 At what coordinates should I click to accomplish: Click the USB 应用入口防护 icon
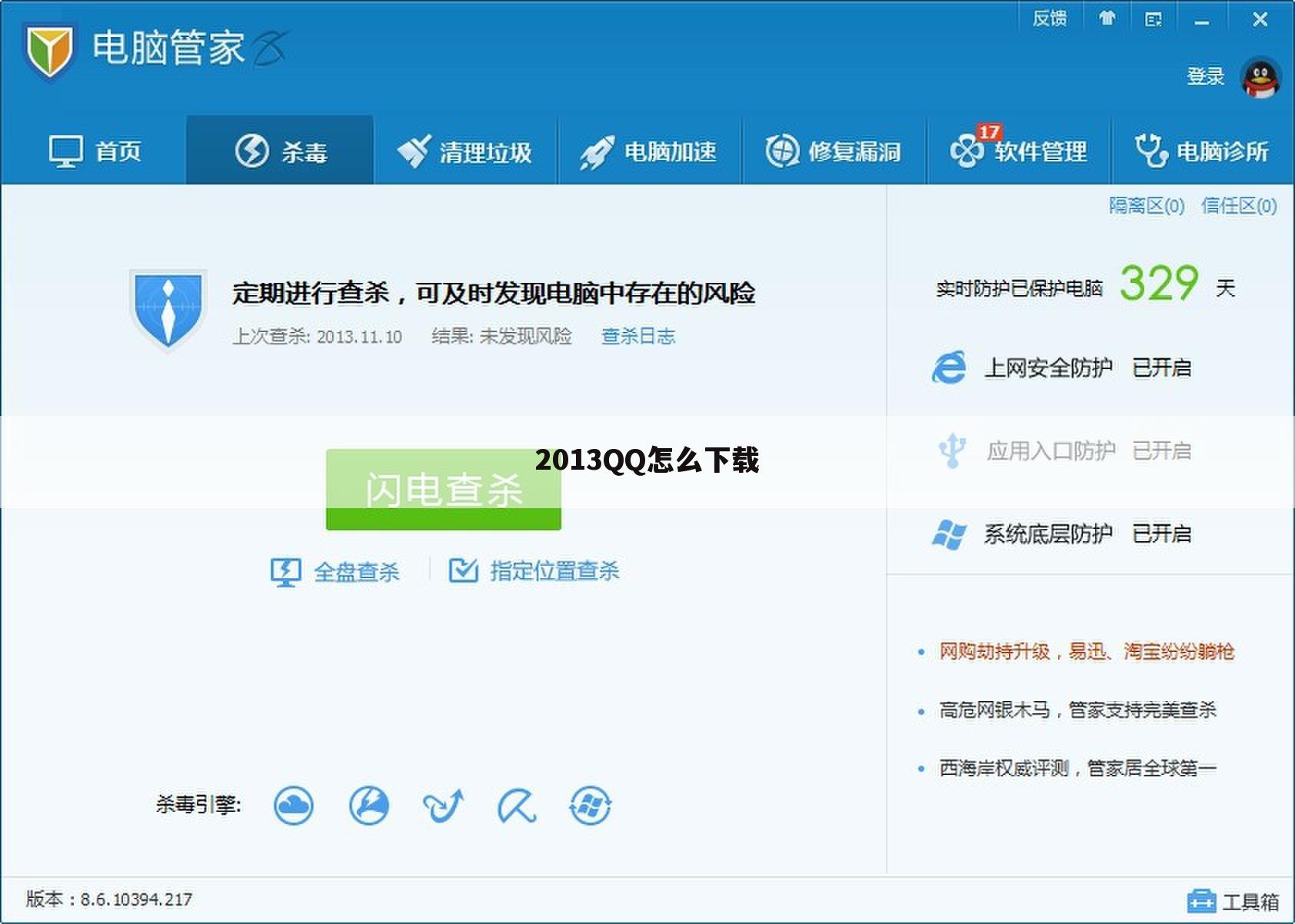click(x=952, y=450)
